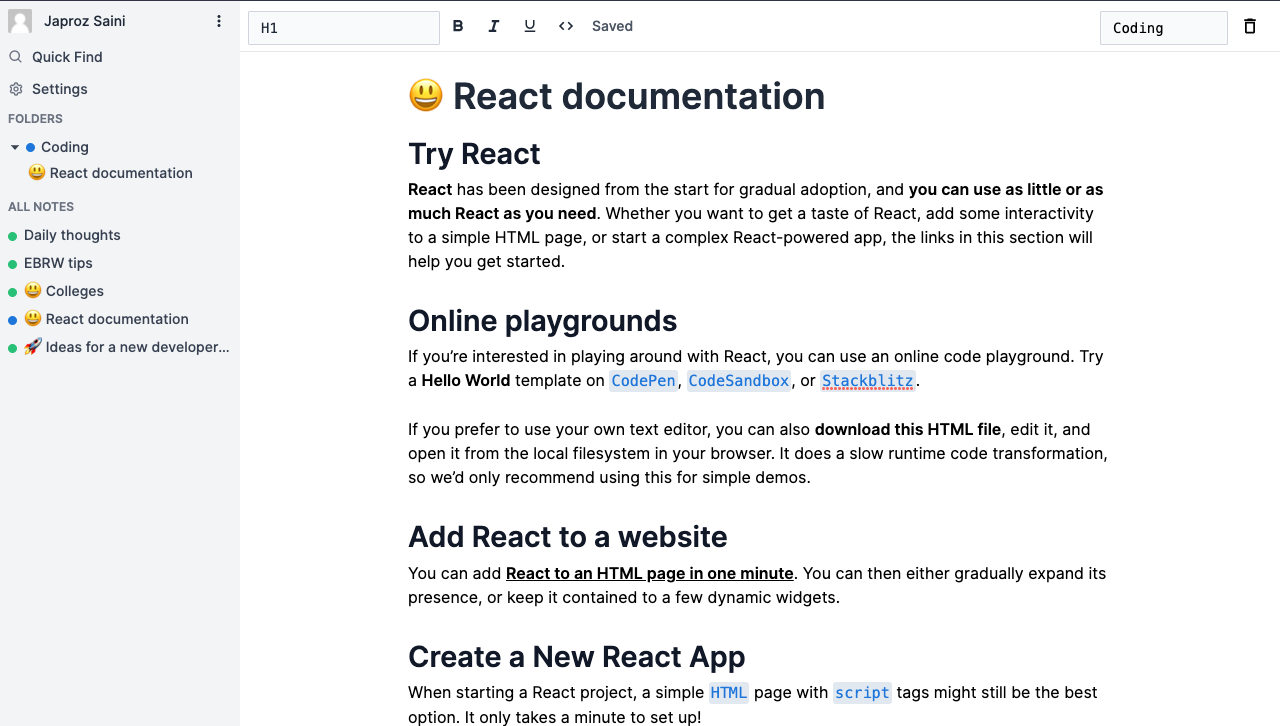Click the Create a New React App heading
The image size is (1280, 726).
pos(577,657)
